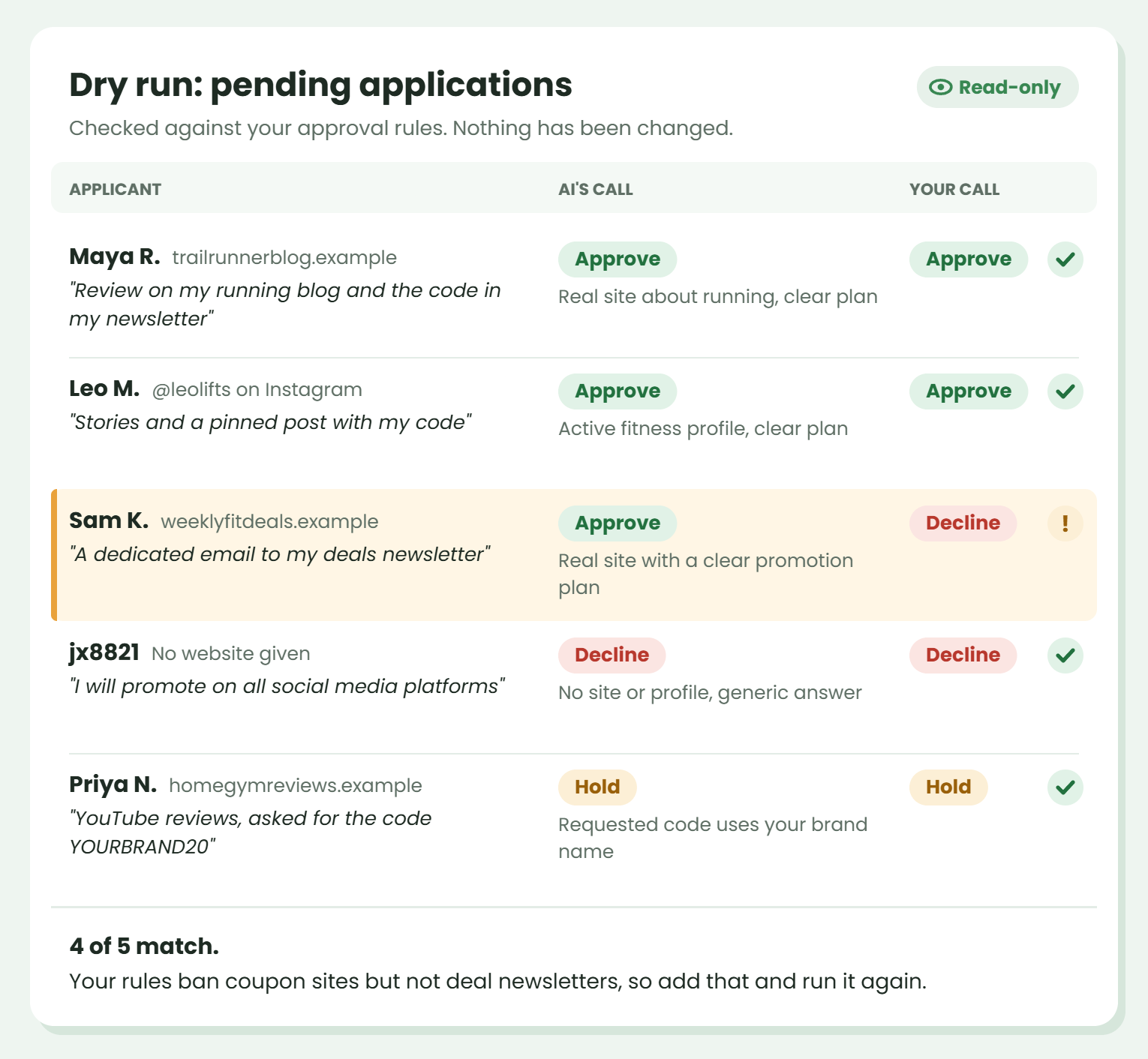Open the trailrunnerblog.example site link
This screenshot has width=1148, height=1059.
pos(284,257)
